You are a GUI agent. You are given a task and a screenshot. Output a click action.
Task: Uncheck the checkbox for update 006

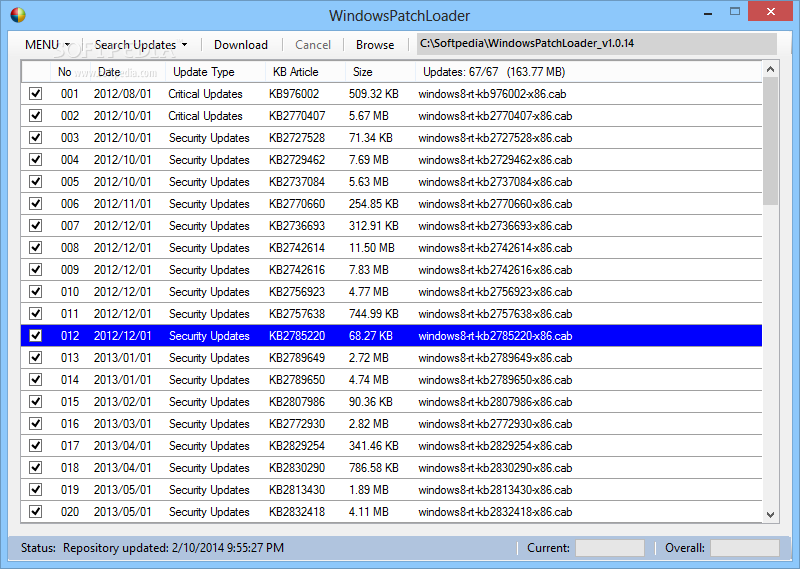click(35, 204)
